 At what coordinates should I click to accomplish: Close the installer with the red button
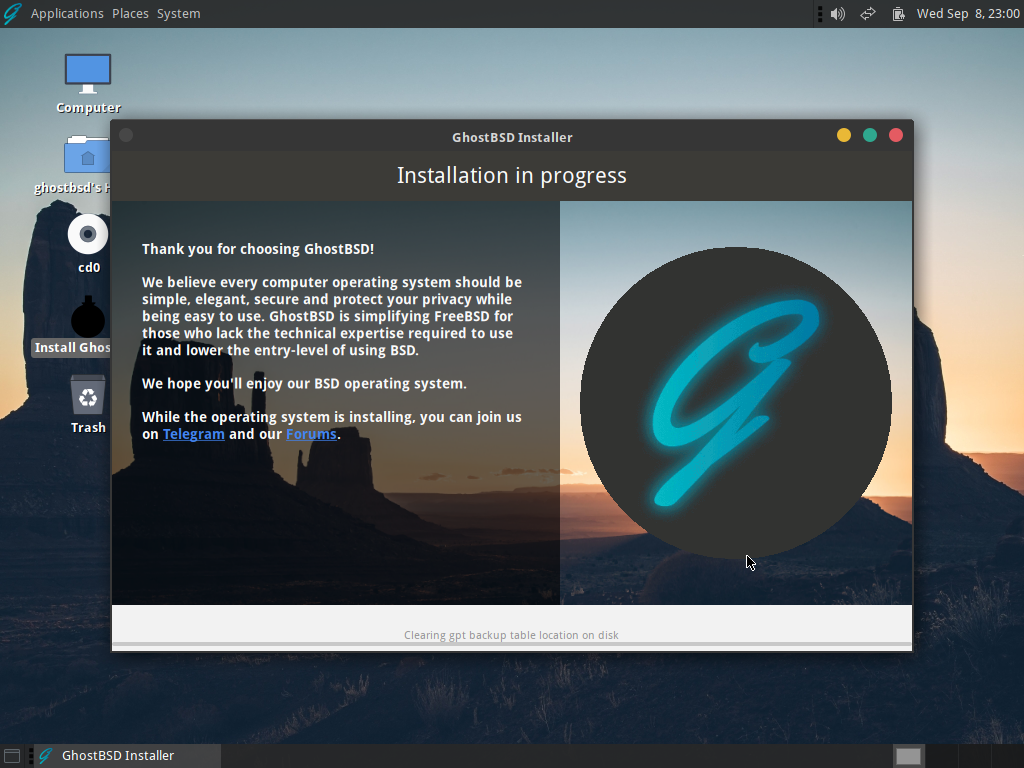(x=896, y=135)
